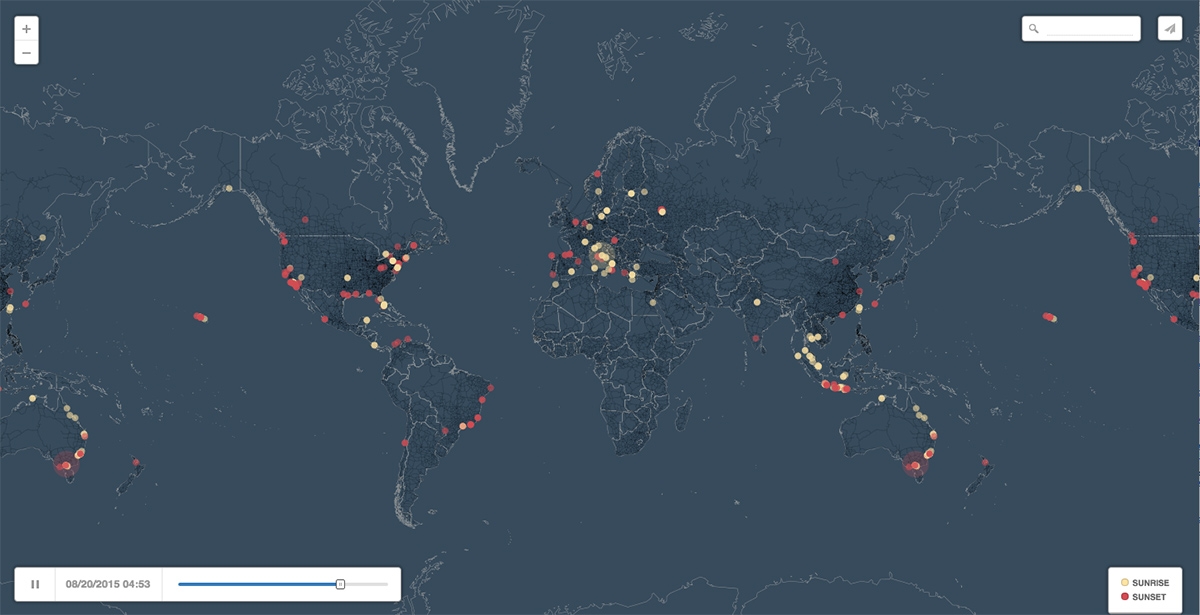1200x615 pixels.
Task: Select the sunset marker on Chile's coast
Action: (405, 442)
